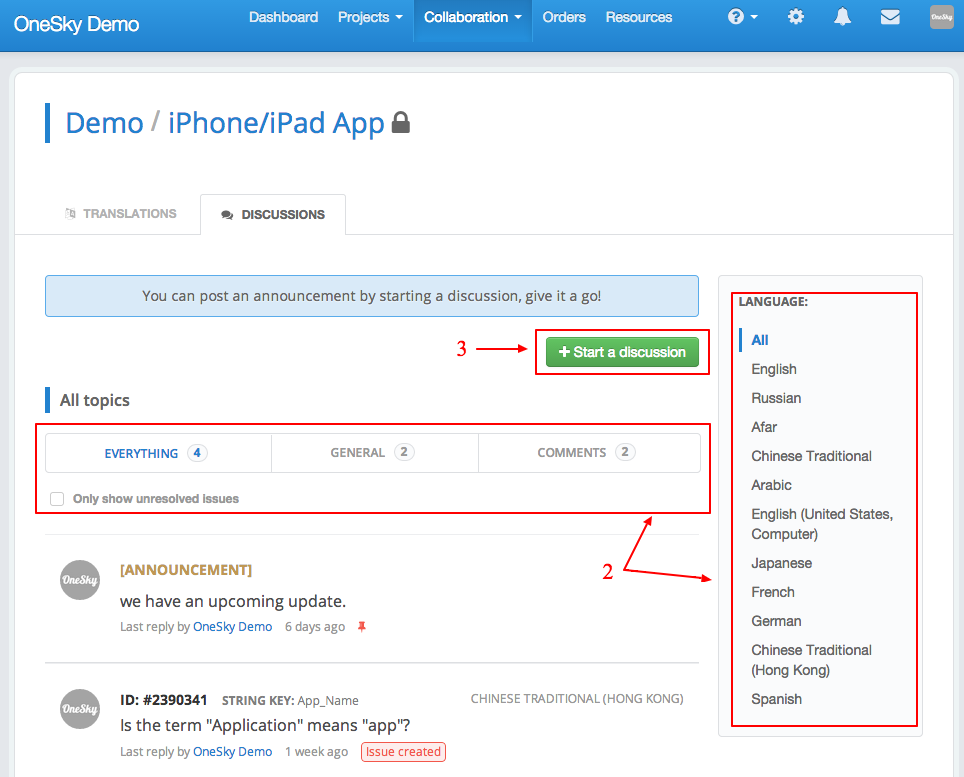Click the avatar of the App_Name discussion
This screenshot has height=777, width=964.
coord(80,709)
